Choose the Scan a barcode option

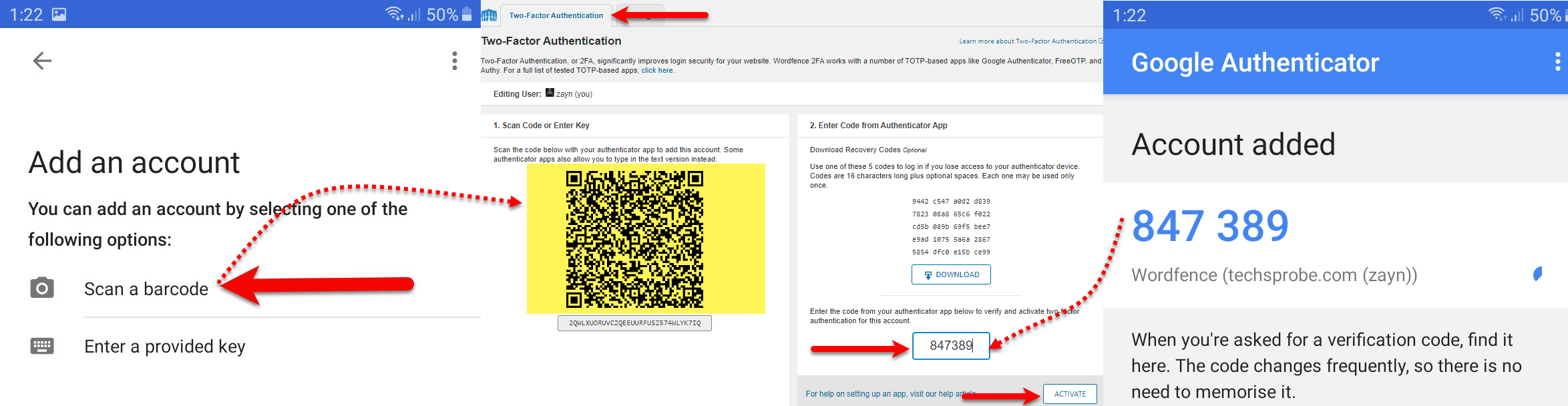(146, 288)
